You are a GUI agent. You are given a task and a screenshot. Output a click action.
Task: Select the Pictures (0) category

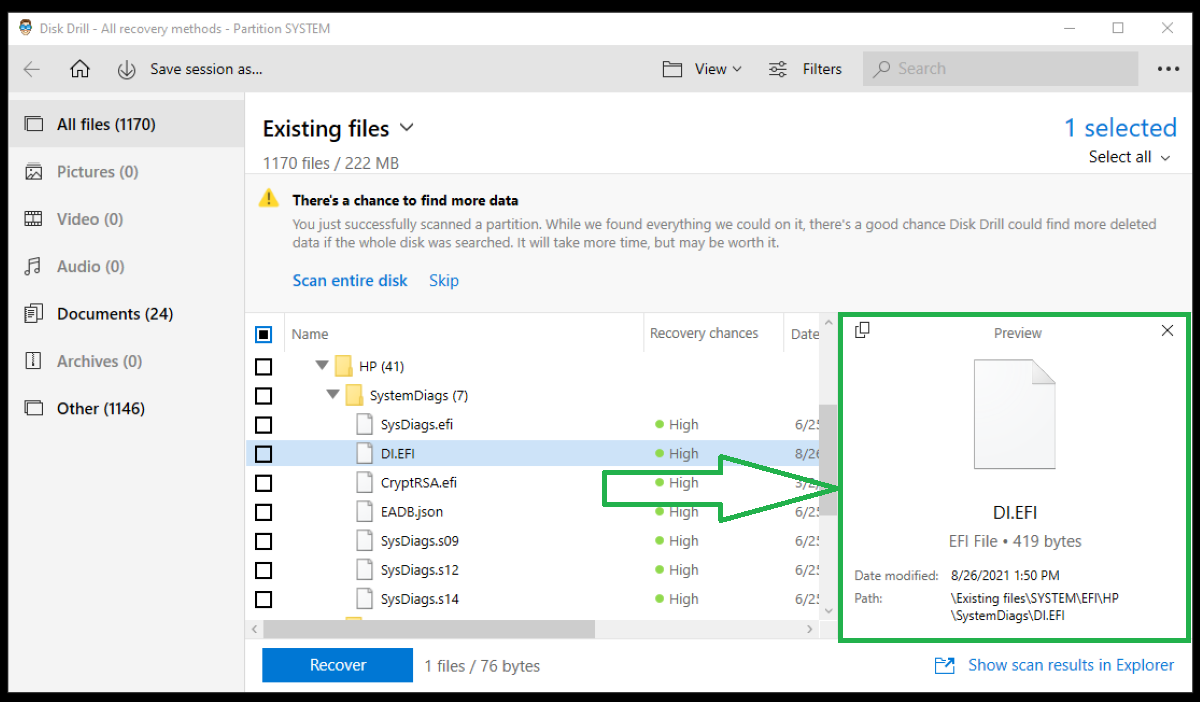click(126, 172)
